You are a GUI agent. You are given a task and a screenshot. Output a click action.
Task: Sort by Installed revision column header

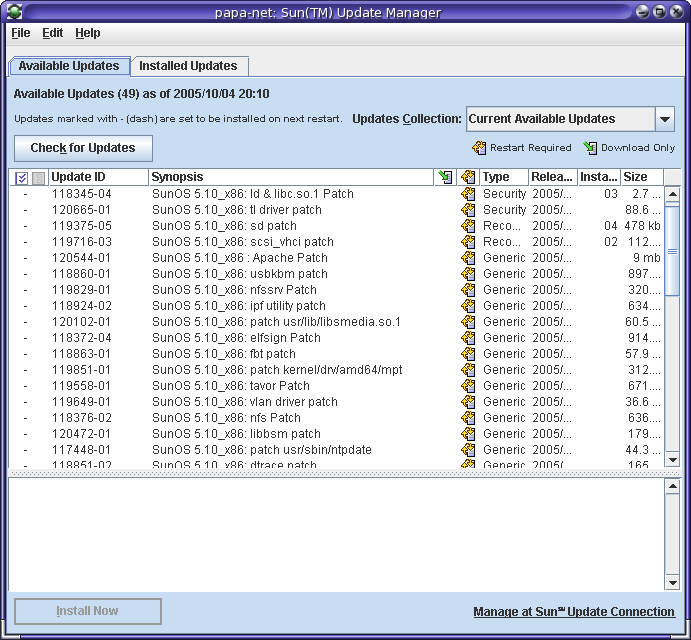[x=599, y=177]
